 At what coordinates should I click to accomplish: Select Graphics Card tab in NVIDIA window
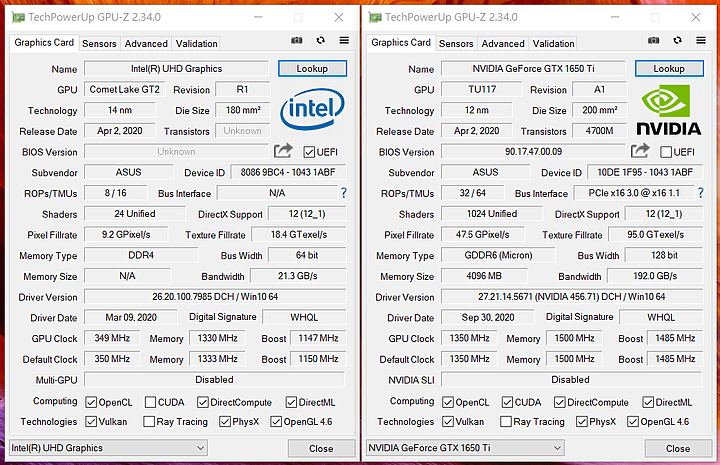click(x=401, y=43)
